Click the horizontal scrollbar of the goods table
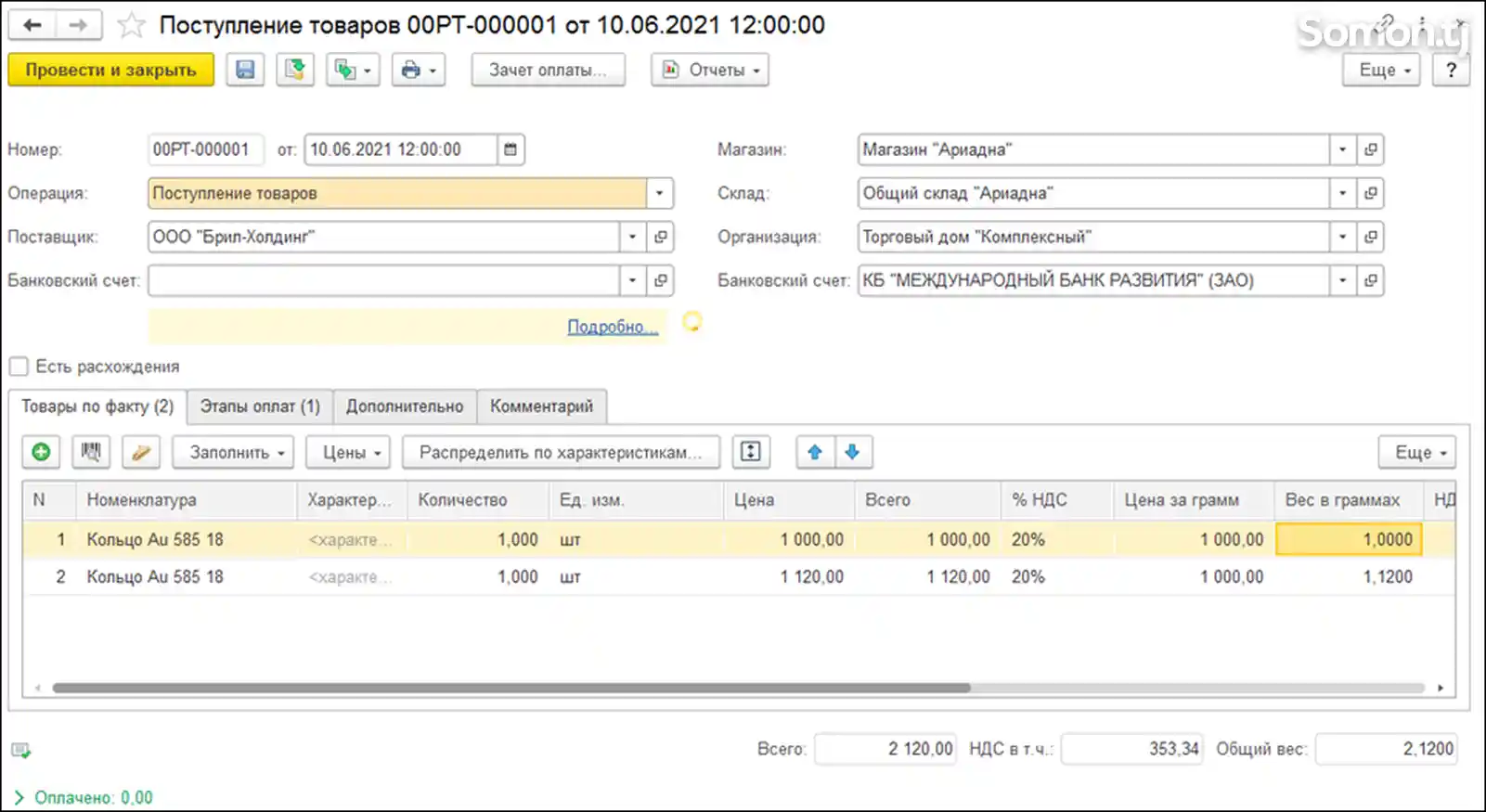This screenshot has height=812, width=1486. [510, 688]
